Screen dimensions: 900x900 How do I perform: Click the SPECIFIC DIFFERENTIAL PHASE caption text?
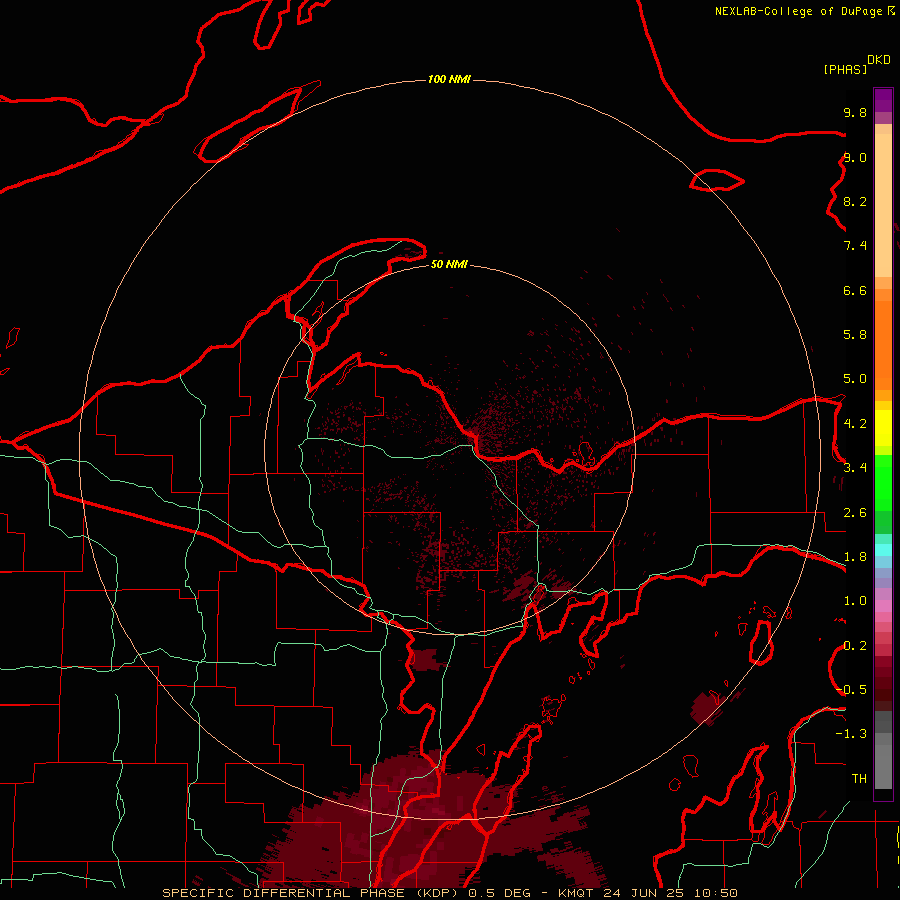[x=285, y=893]
